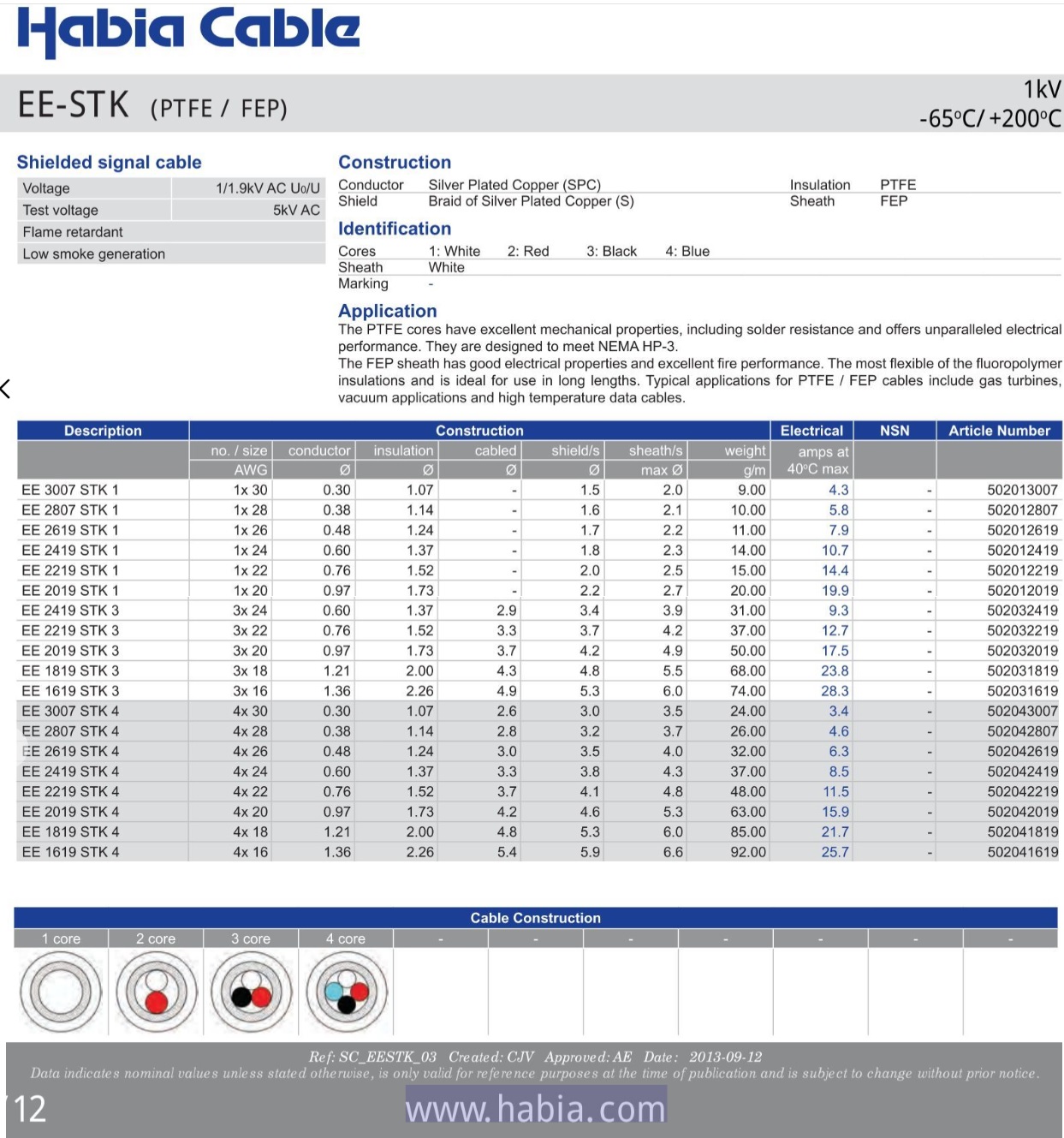This screenshot has height=1138, width=1064.
Task: Select the 1 core cable cross-section diagram
Action: pos(60,992)
